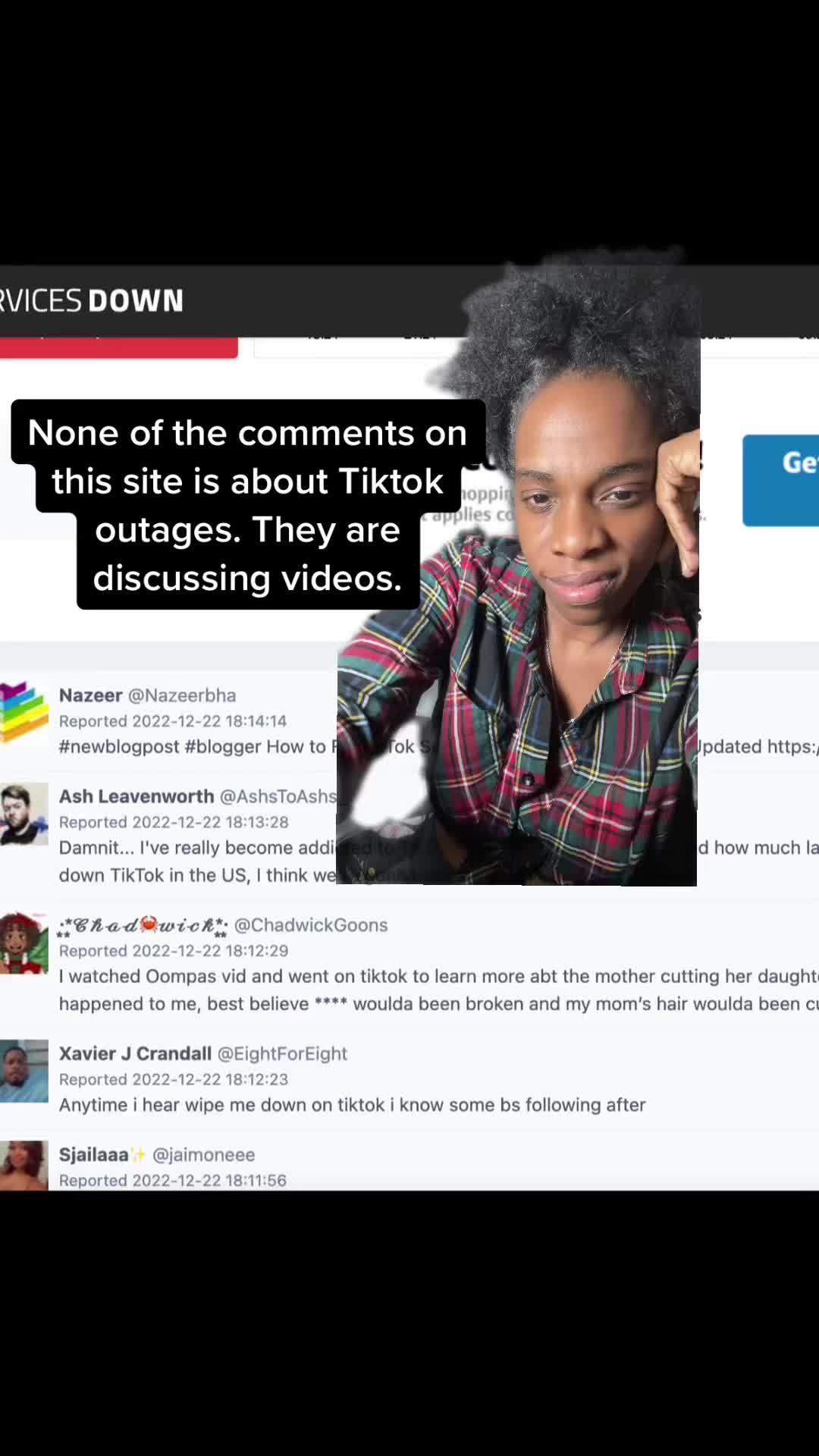Click the red button under header

pyautogui.click(x=118, y=347)
